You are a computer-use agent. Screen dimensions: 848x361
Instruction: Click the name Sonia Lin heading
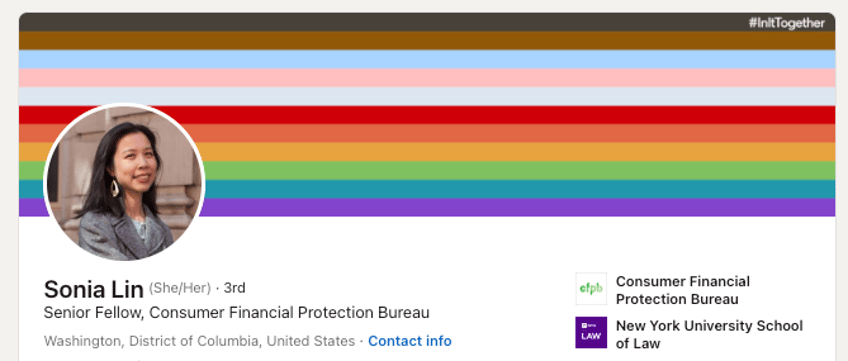[94, 290]
